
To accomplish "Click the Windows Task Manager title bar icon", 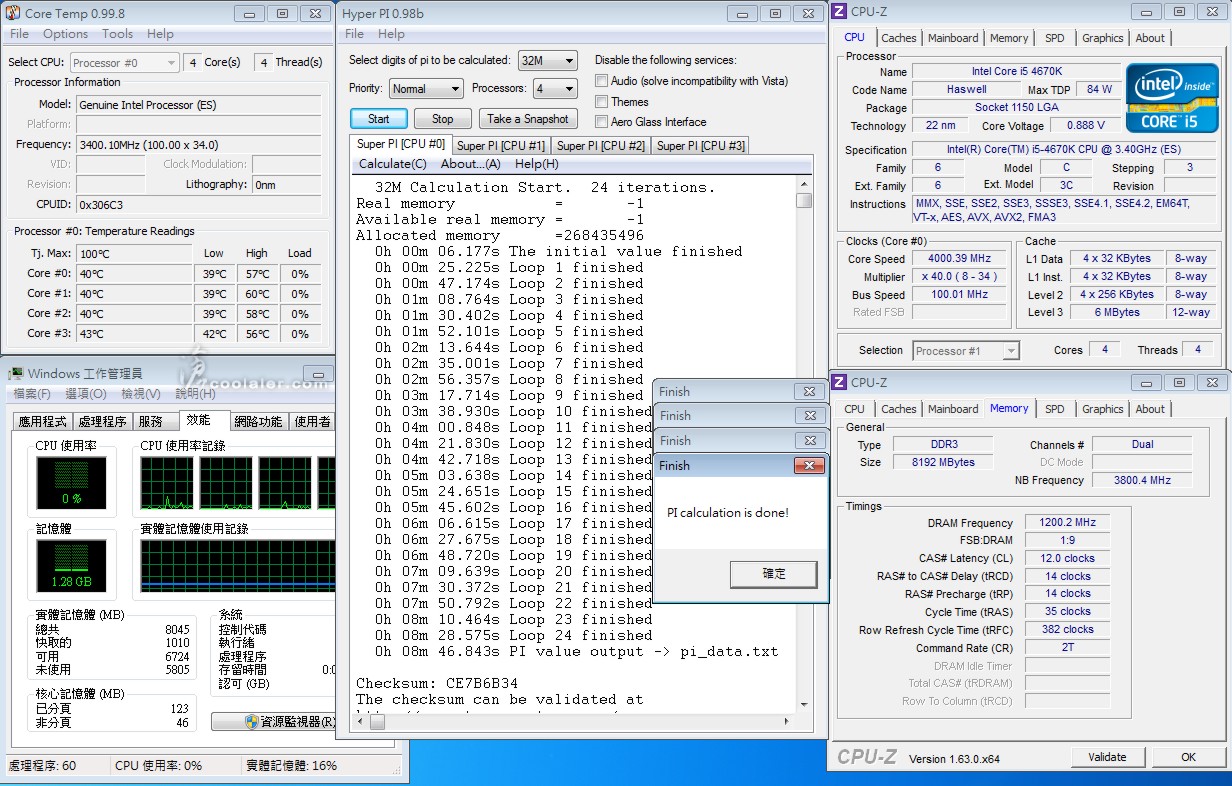I will click(x=15, y=373).
